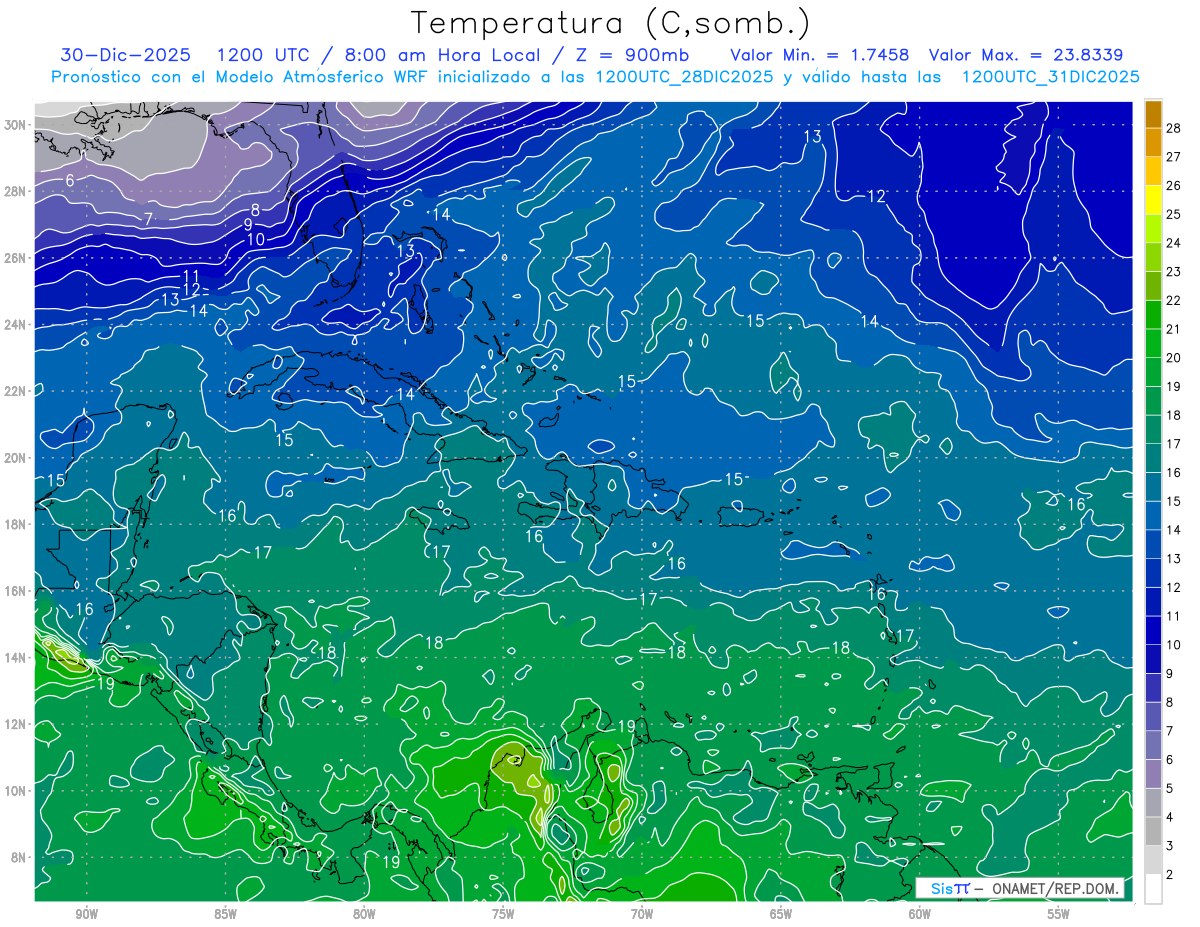Click the '1200UTC_31DIC2025' valid-until time
Screen dimensions: 1200x927
pyautogui.click(x=1051, y=77)
